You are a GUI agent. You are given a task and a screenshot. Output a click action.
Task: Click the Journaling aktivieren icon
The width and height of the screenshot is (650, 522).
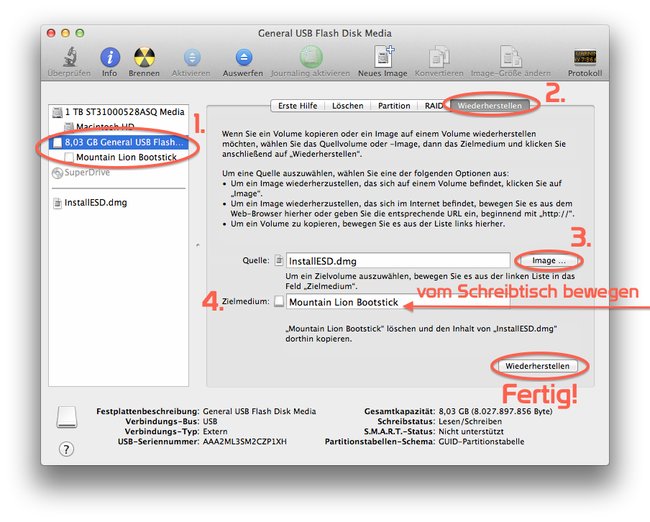(x=311, y=56)
